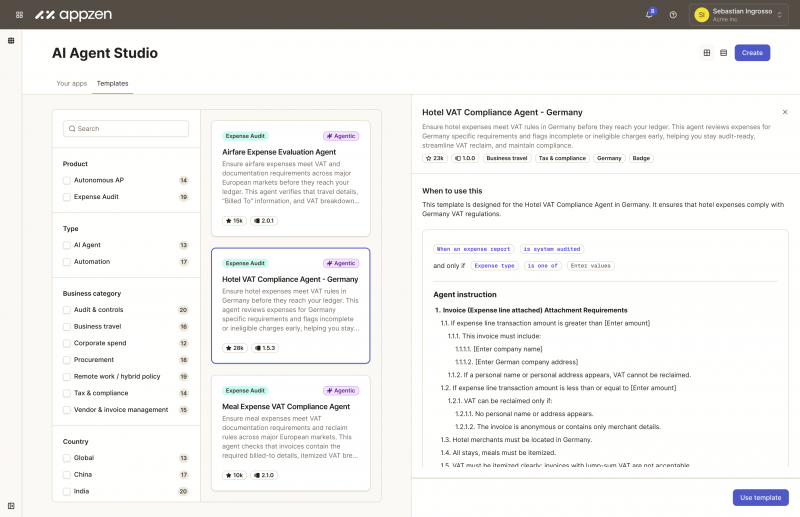Switch to list view layout
The height and width of the screenshot is (517, 800).
(723, 53)
